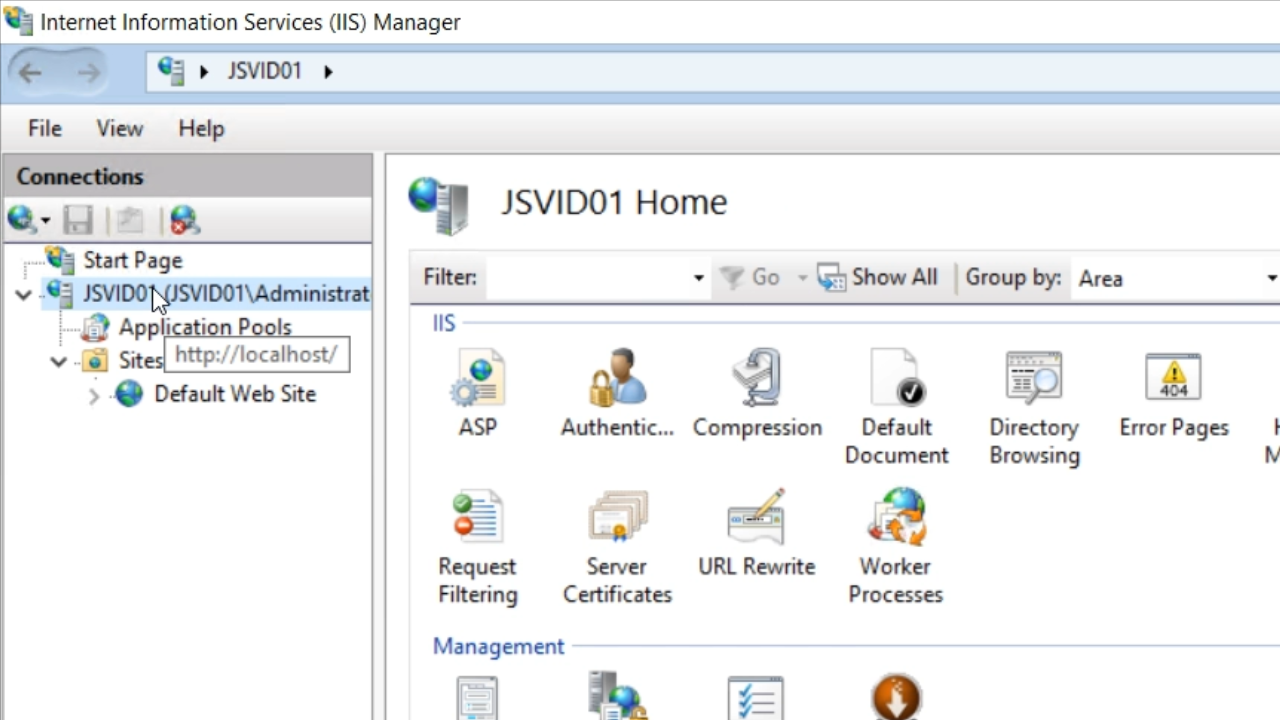Viewport: 1280px width, 720px height.
Task: Open the Error Pages feature
Action: point(1173,380)
